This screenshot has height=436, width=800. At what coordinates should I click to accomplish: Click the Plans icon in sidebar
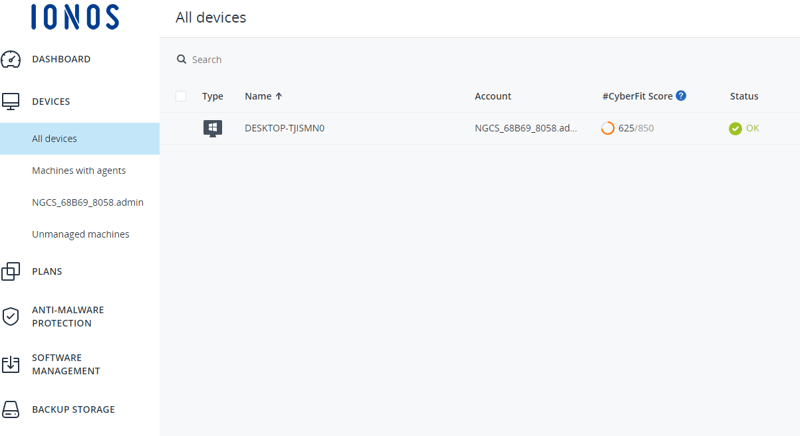click(11, 271)
